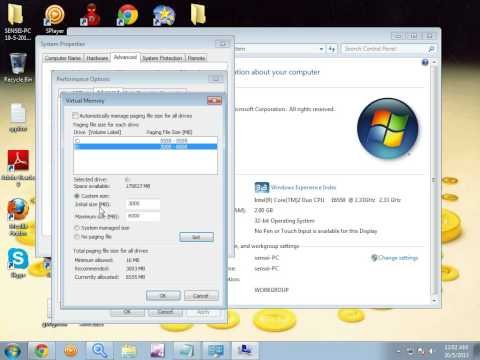Open the unnamed folder icon on desktop
480x360 pixels.
[198, 14]
